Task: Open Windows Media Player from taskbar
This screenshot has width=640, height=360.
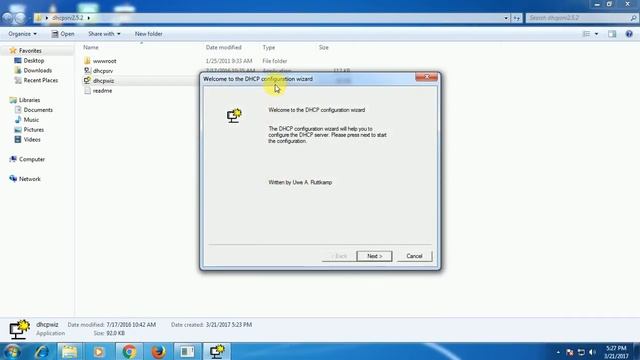Action: click(x=99, y=351)
